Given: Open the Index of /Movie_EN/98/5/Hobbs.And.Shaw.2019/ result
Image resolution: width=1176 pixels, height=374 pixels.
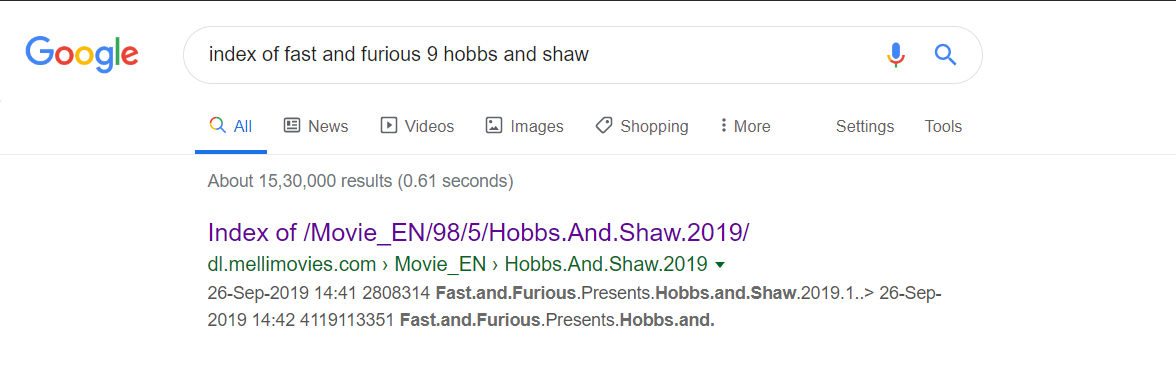Looking at the screenshot, I should coord(478,232).
